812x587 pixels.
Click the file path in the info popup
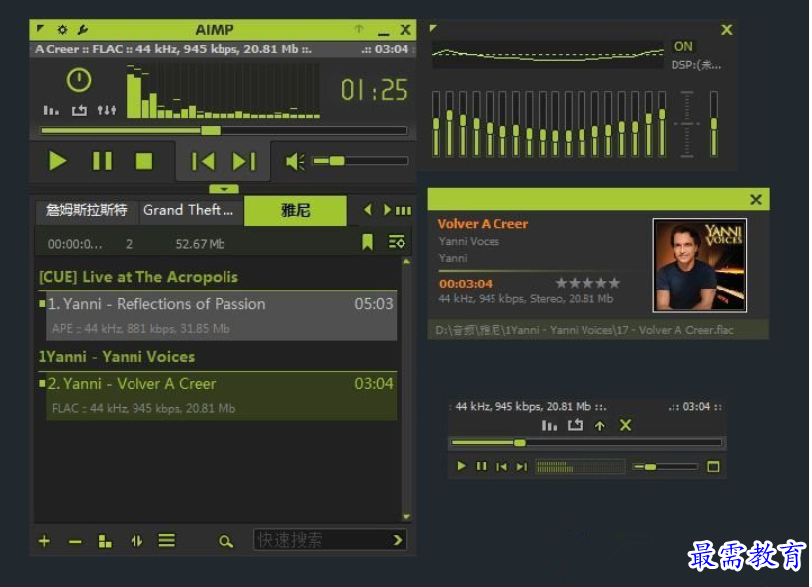pyautogui.click(x=585, y=330)
